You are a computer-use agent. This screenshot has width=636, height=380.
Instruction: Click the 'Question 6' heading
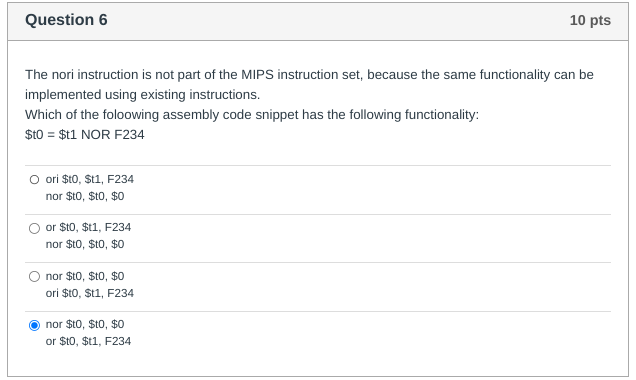[x=66, y=20]
